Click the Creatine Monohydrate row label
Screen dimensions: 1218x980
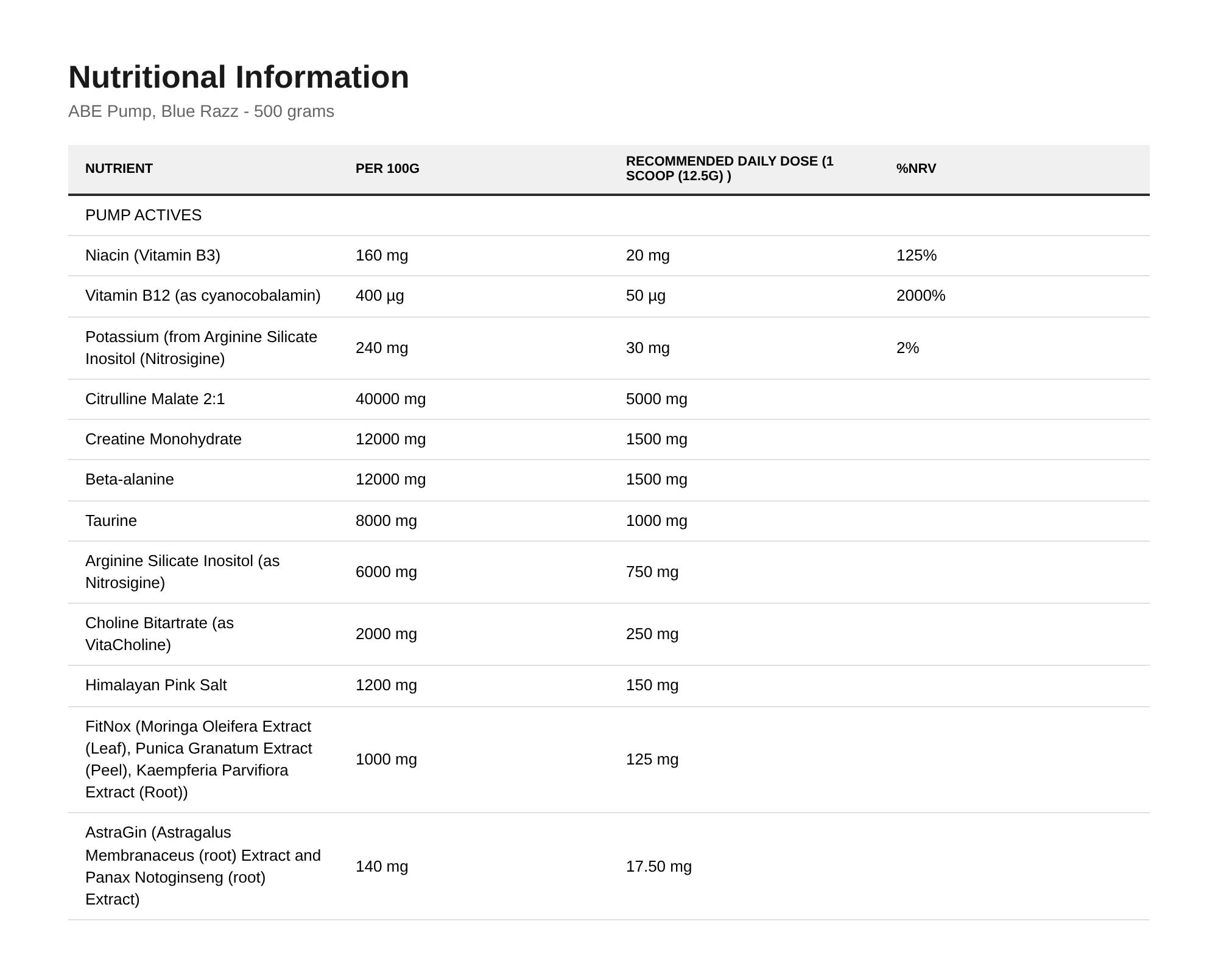tap(163, 439)
